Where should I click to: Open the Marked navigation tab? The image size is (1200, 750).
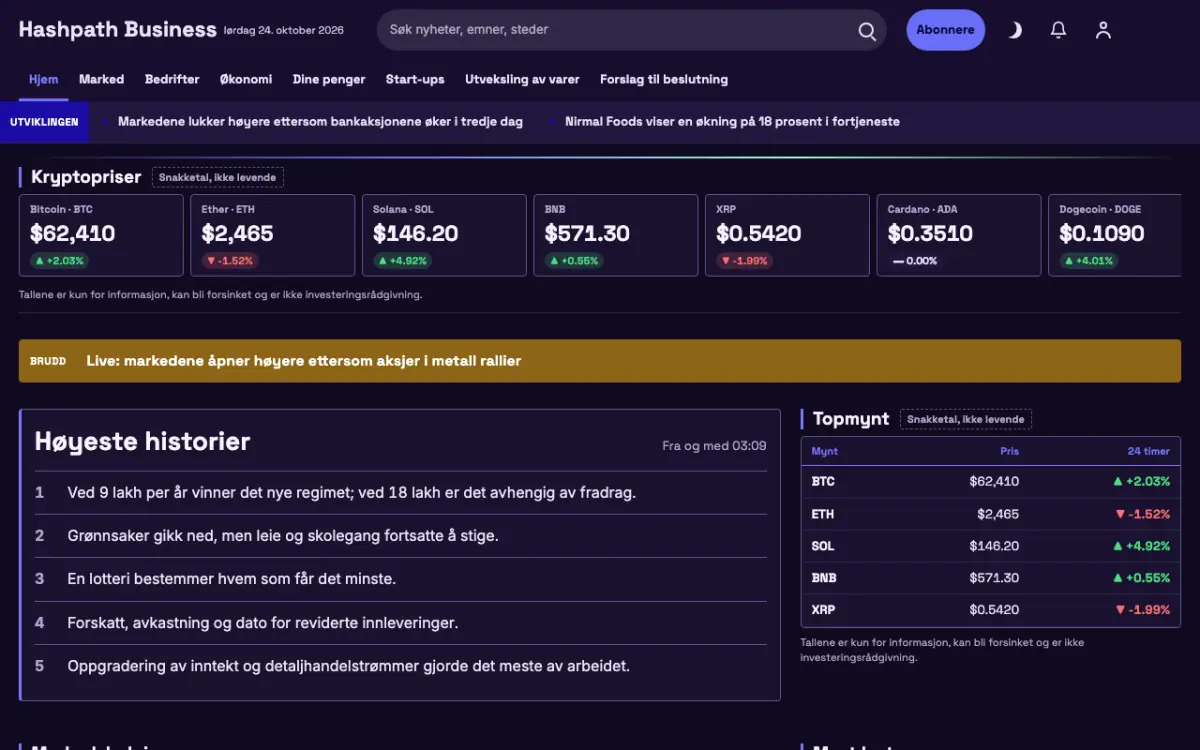click(x=101, y=79)
